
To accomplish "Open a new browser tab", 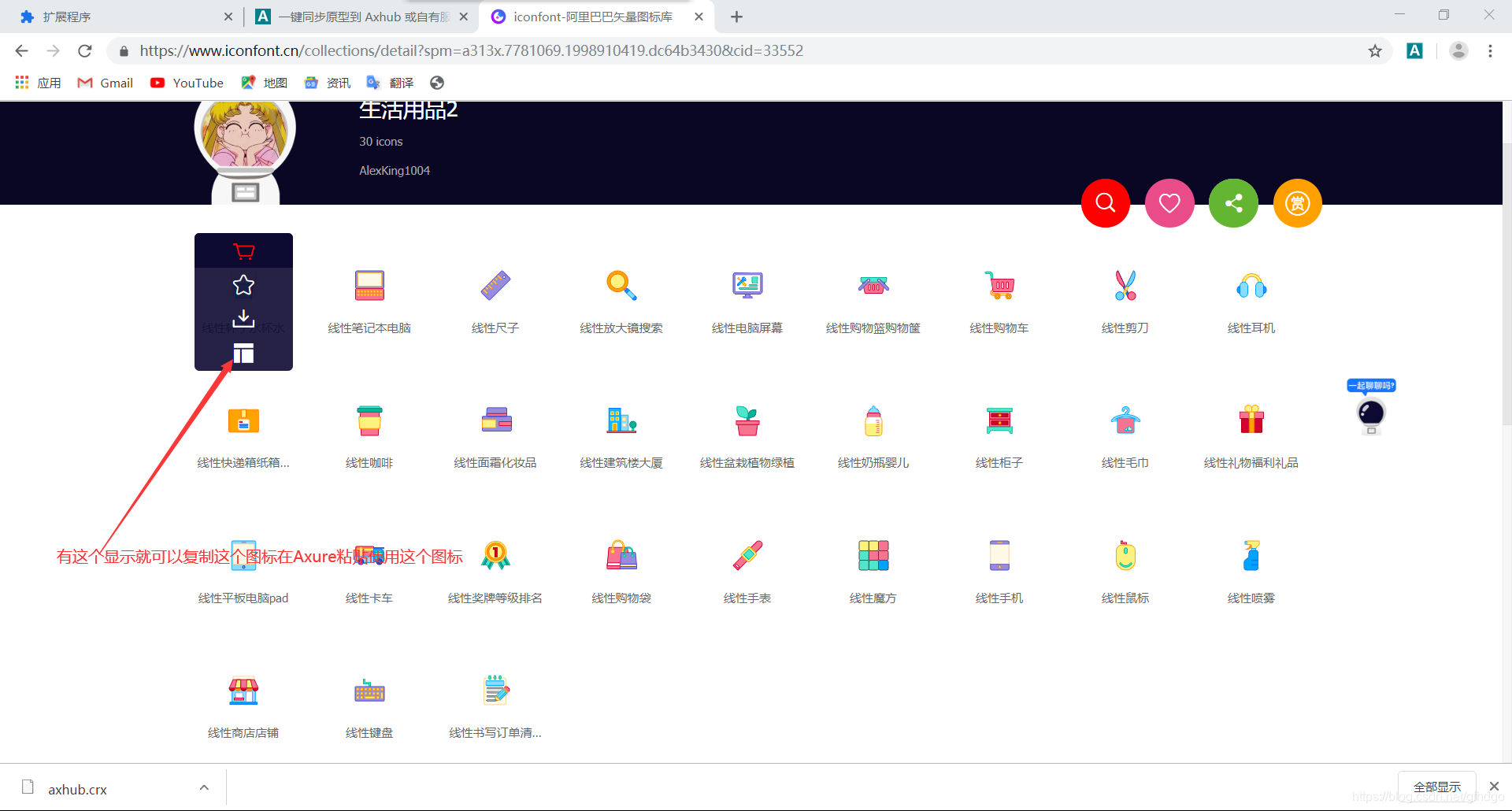I will coord(736,17).
